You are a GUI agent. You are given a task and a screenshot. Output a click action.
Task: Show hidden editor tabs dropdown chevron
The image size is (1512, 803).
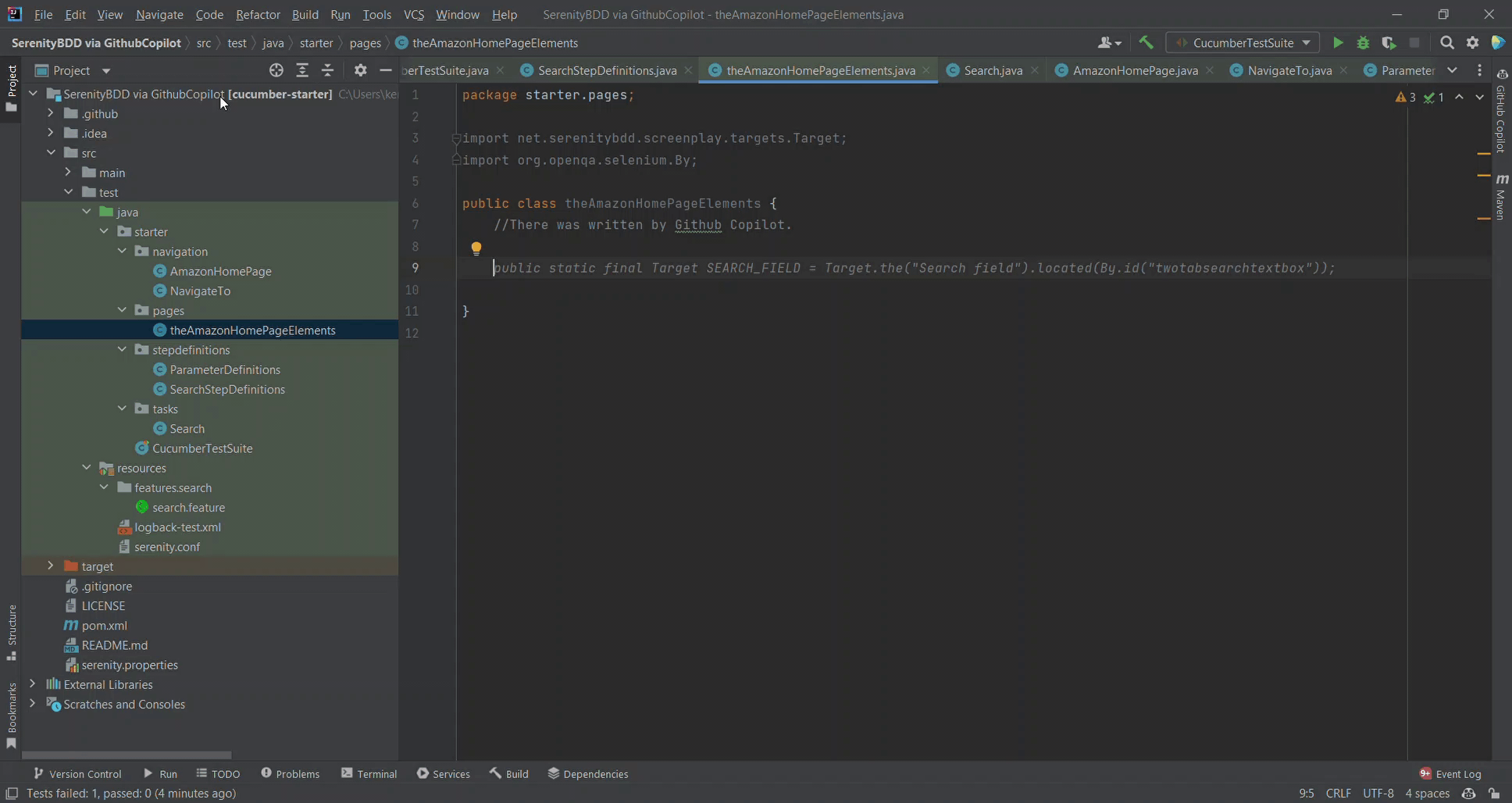pos(1452,70)
